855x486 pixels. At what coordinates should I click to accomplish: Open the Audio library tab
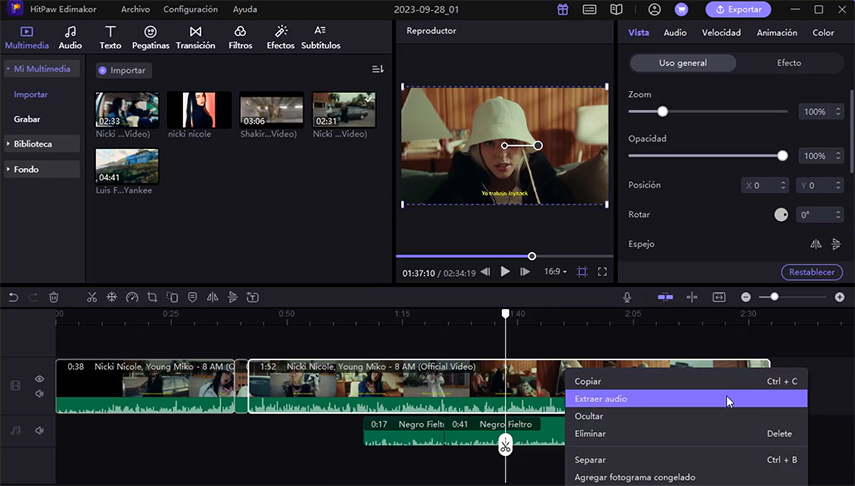[70, 38]
